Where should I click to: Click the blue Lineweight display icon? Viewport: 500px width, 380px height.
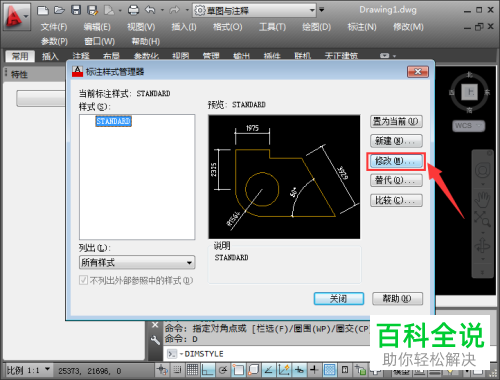point(330,370)
